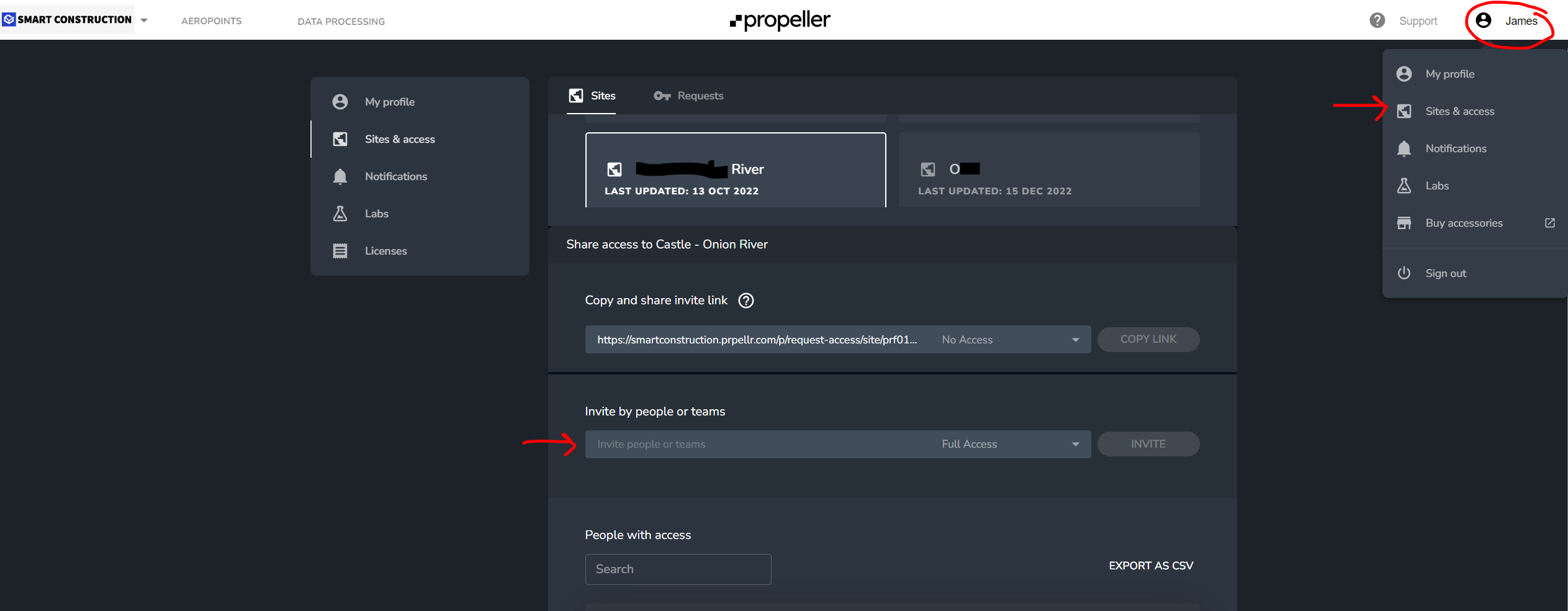Click help icon beside Copy and share invite link
This screenshot has width=1568, height=611.
(x=746, y=301)
